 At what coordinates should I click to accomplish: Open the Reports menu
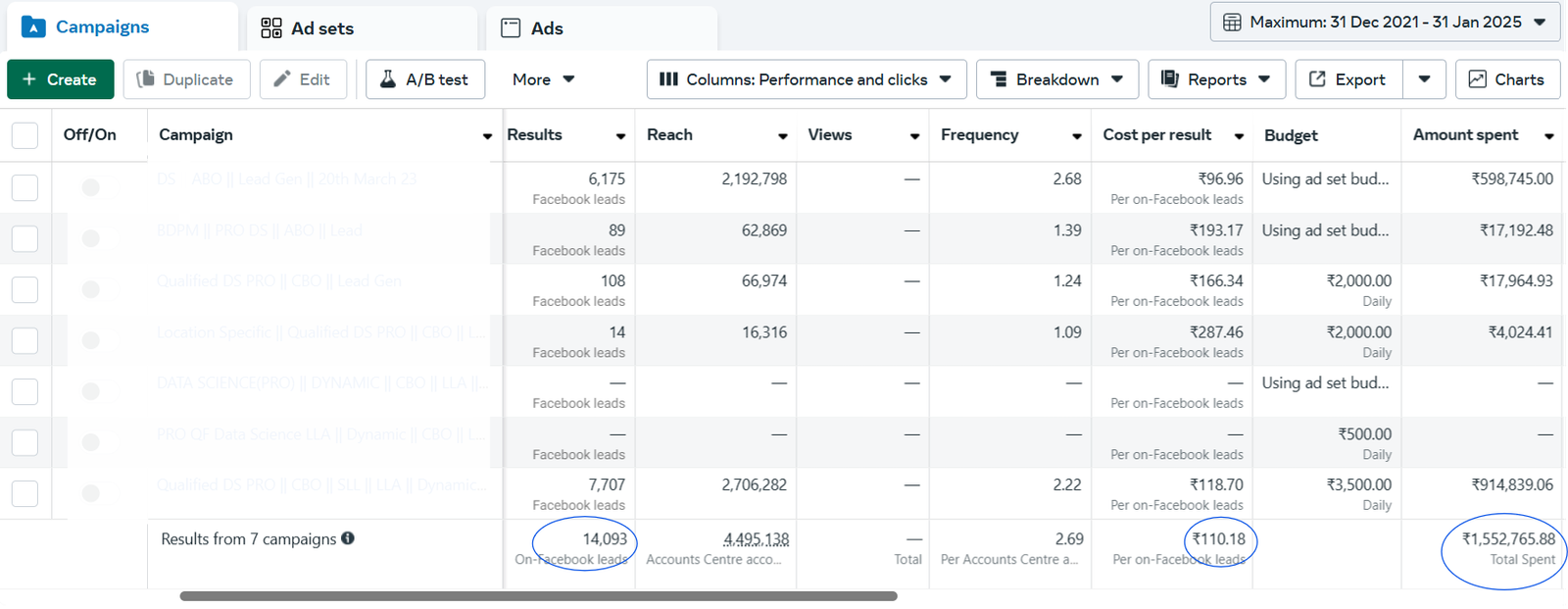(1216, 79)
